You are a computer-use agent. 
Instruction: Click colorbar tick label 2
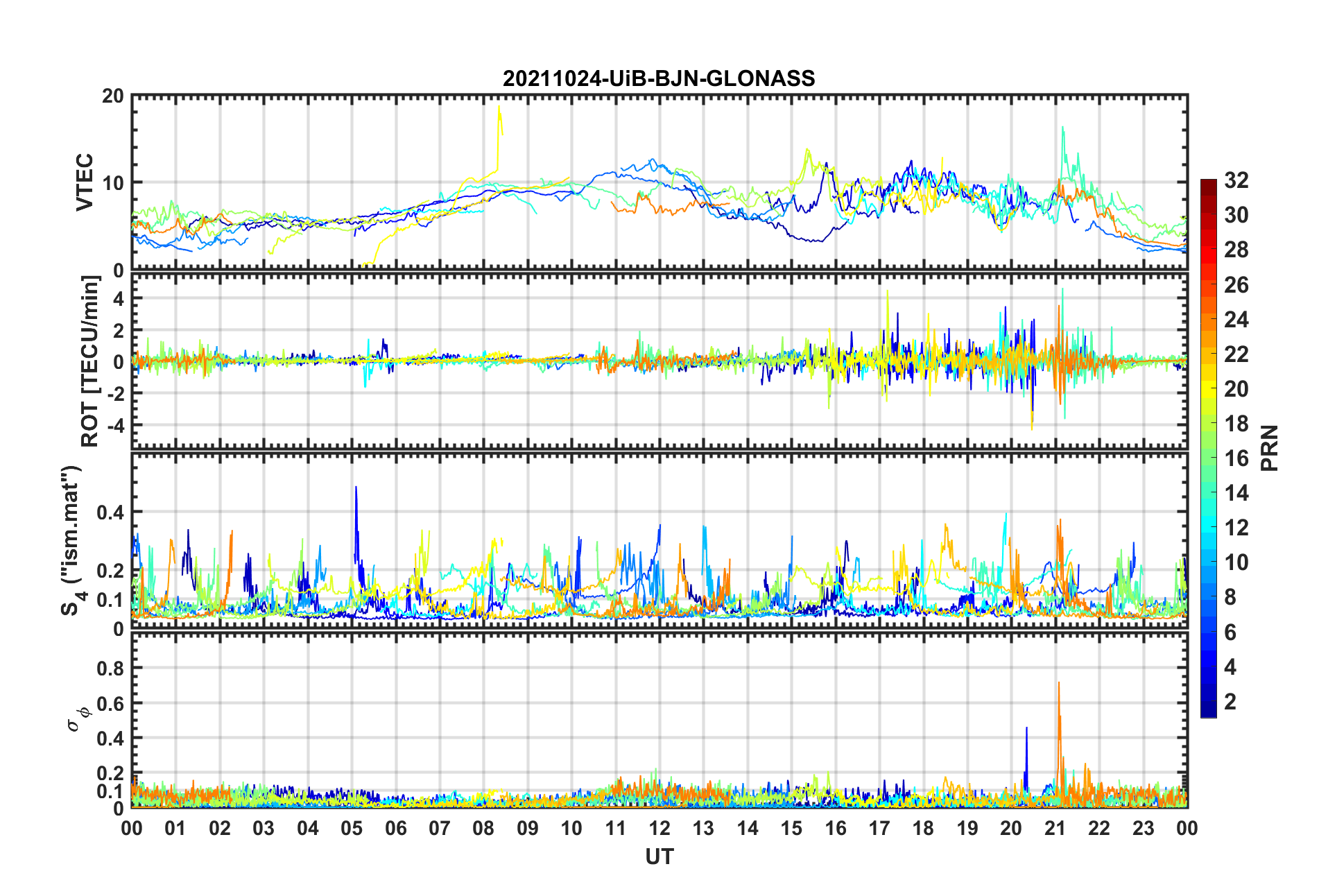point(1230,702)
